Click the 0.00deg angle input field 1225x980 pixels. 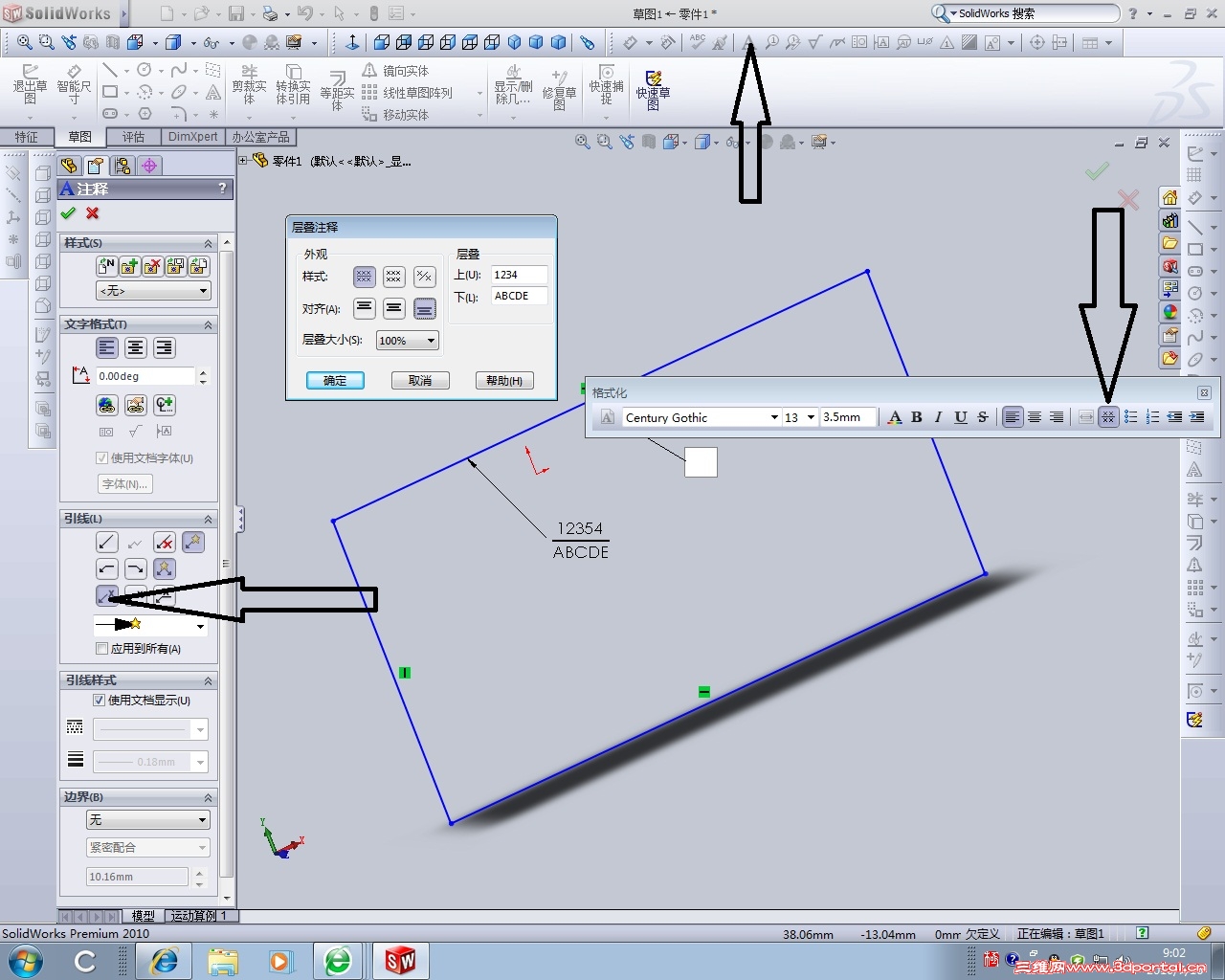click(145, 376)
